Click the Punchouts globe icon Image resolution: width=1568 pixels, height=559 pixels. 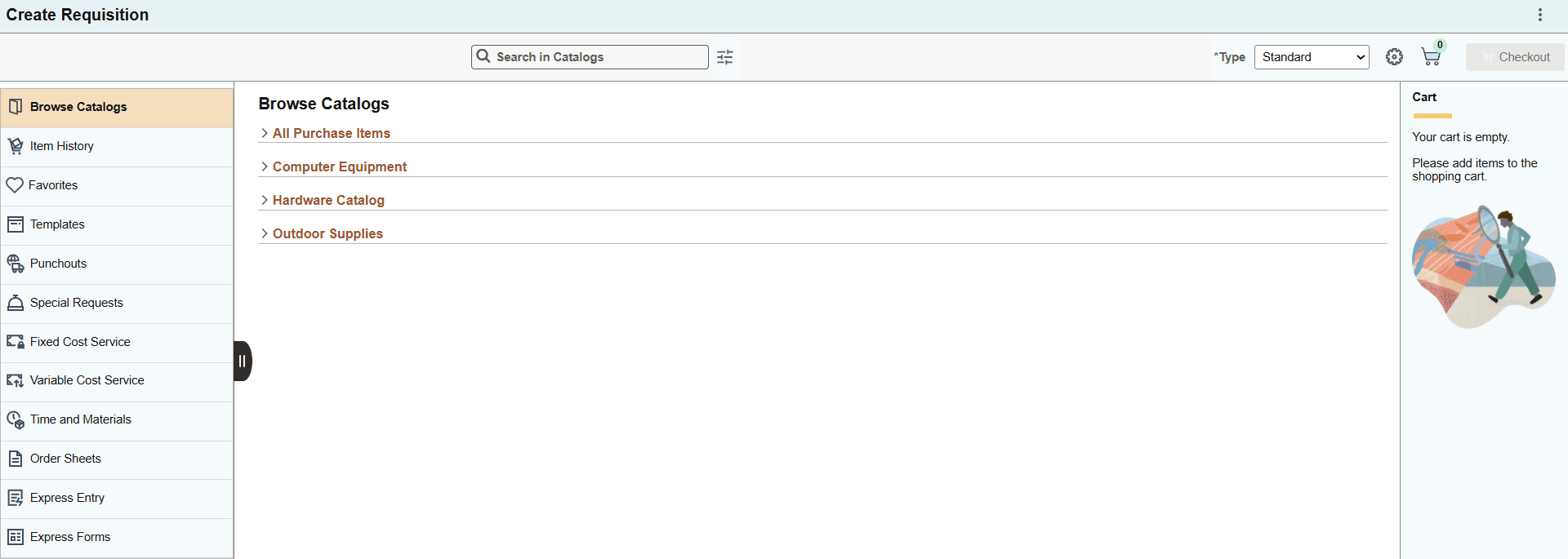point(16,264)
